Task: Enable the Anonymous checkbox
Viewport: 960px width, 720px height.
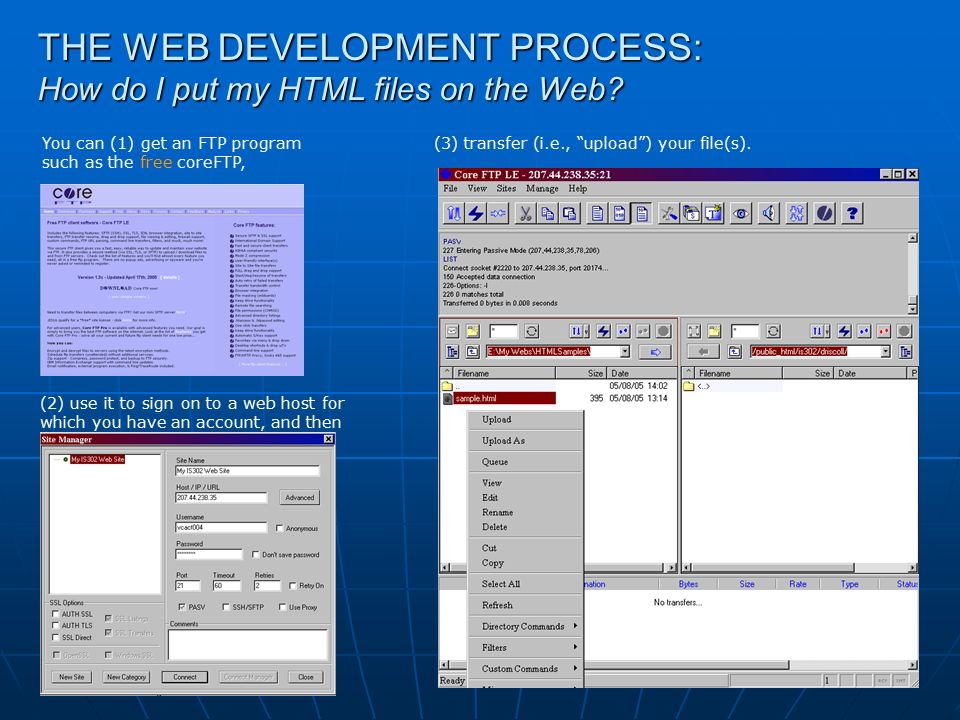Action: [x=279, y=528]
